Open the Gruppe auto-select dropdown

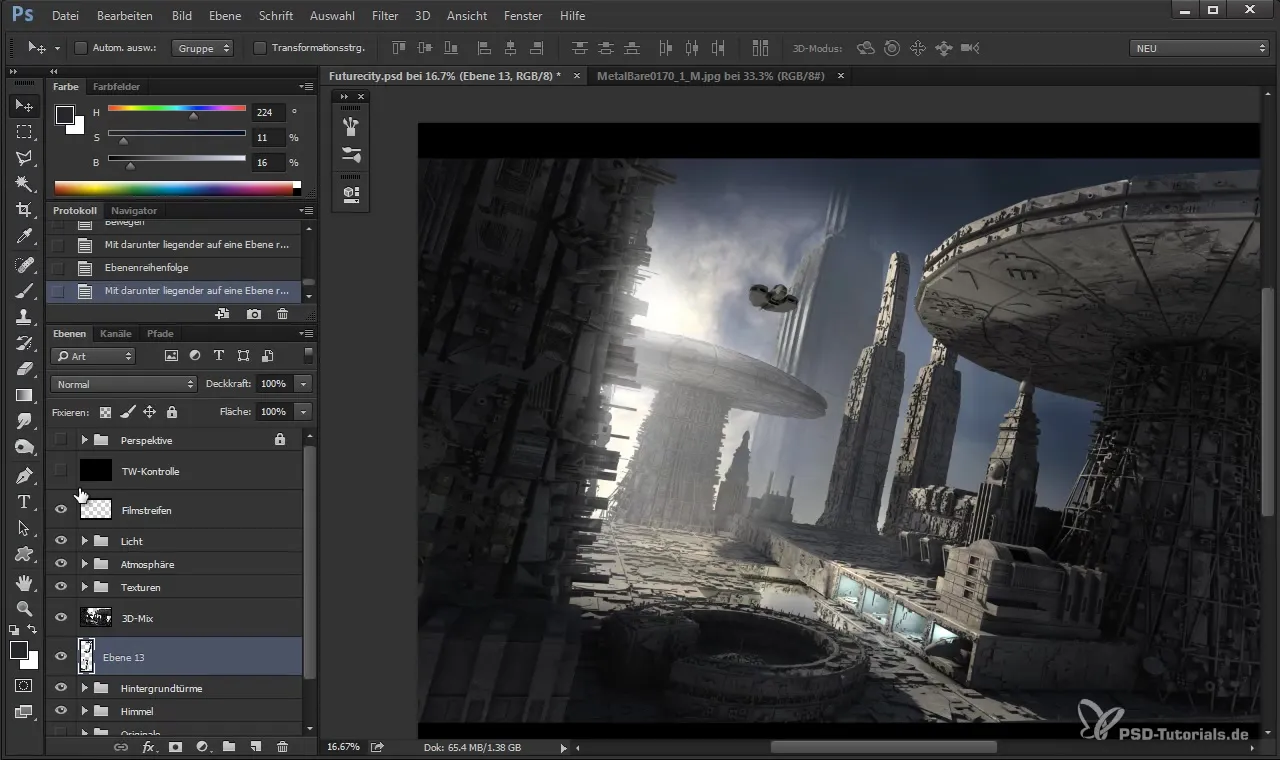coord(202,47)
